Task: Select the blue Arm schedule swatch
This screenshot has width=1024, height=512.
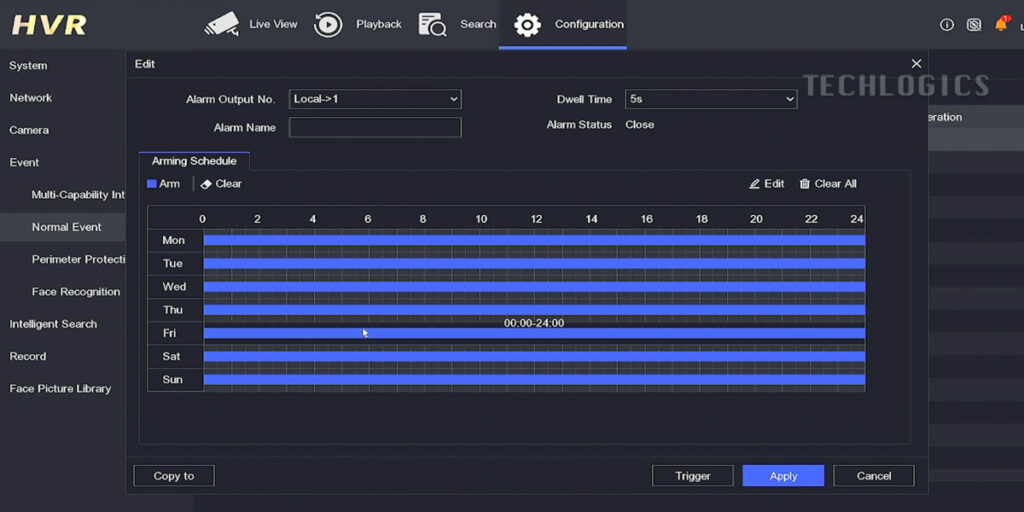Action: pos(152,184)
